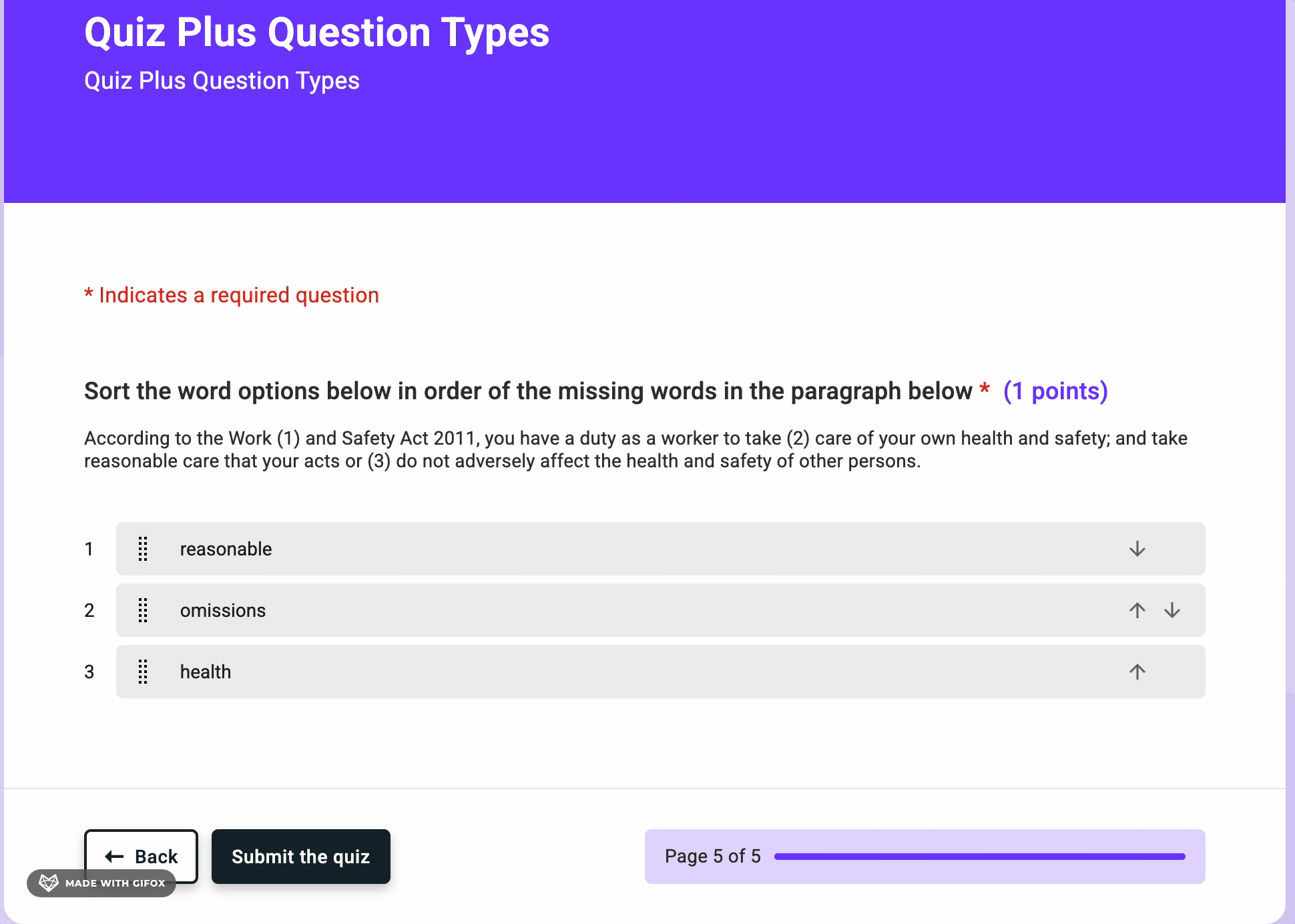Select the 'omissions' sort item row
Viewport: 1295px width, 924px height.
point(661,610)
